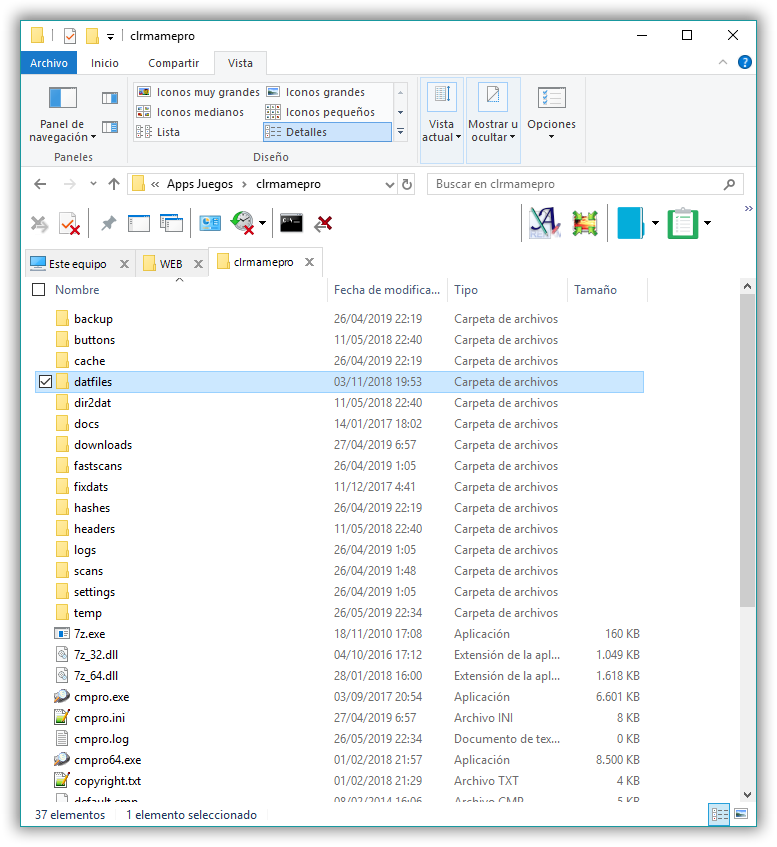This screenshot has width=777, height=847.
Task: Choose the Iconos pequeños layout
Action: click(x=320, y=112)
